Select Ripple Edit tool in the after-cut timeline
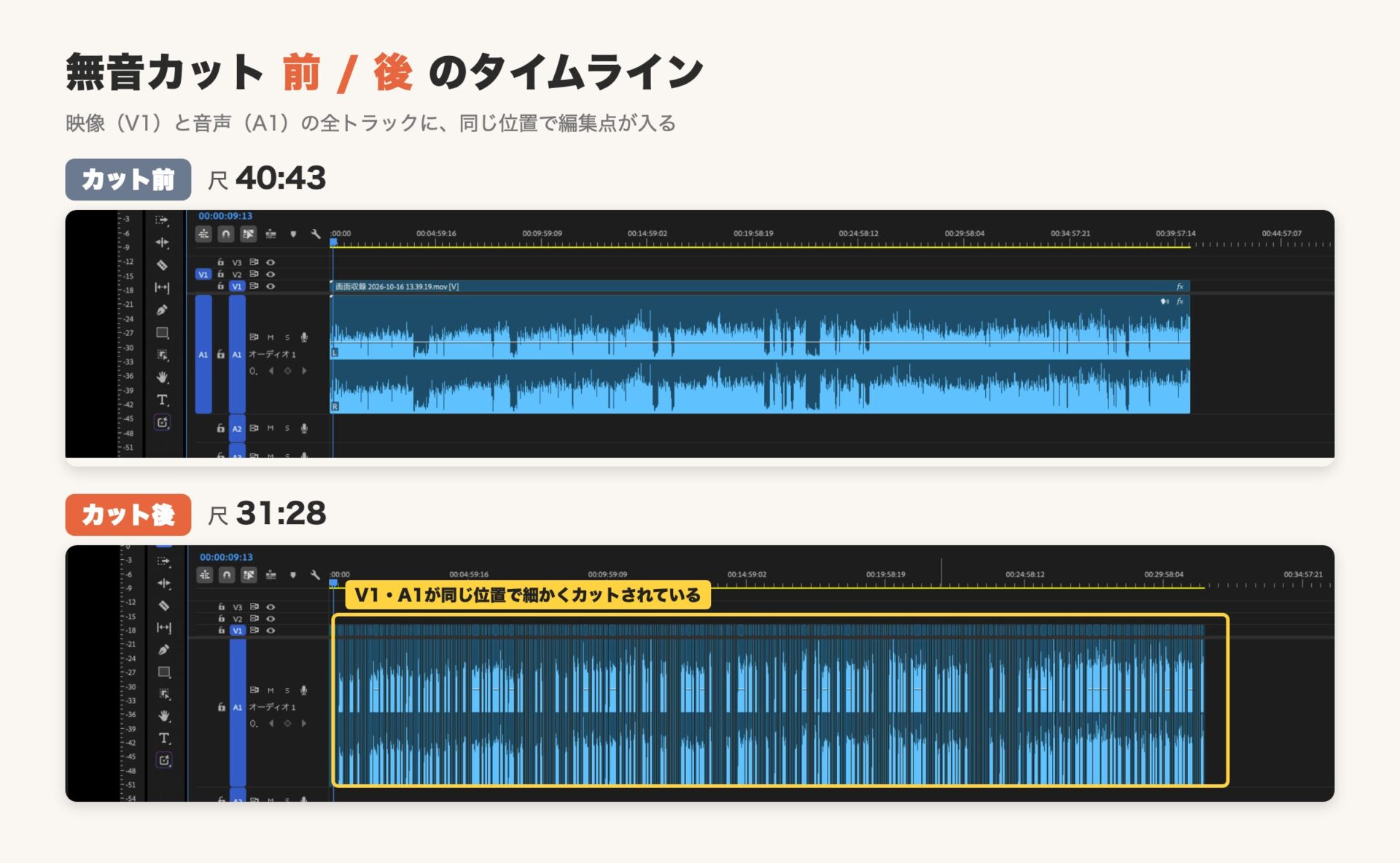This screenshot has height=863, width=1400. click(163, 583)
